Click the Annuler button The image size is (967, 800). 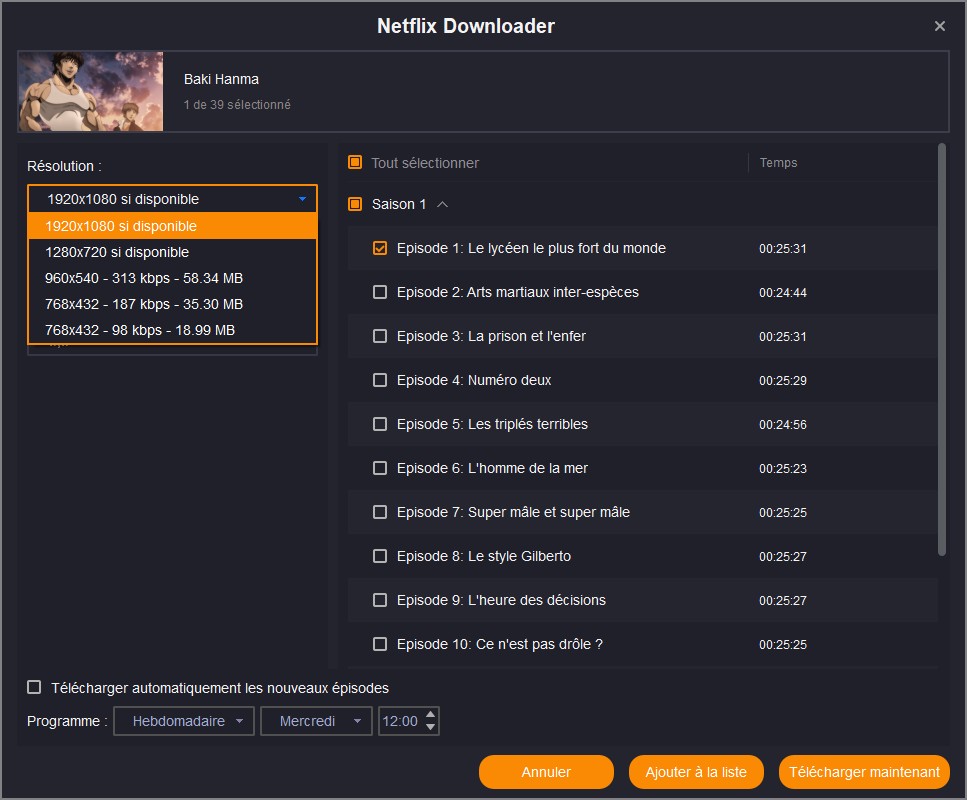tap(546, 772)
